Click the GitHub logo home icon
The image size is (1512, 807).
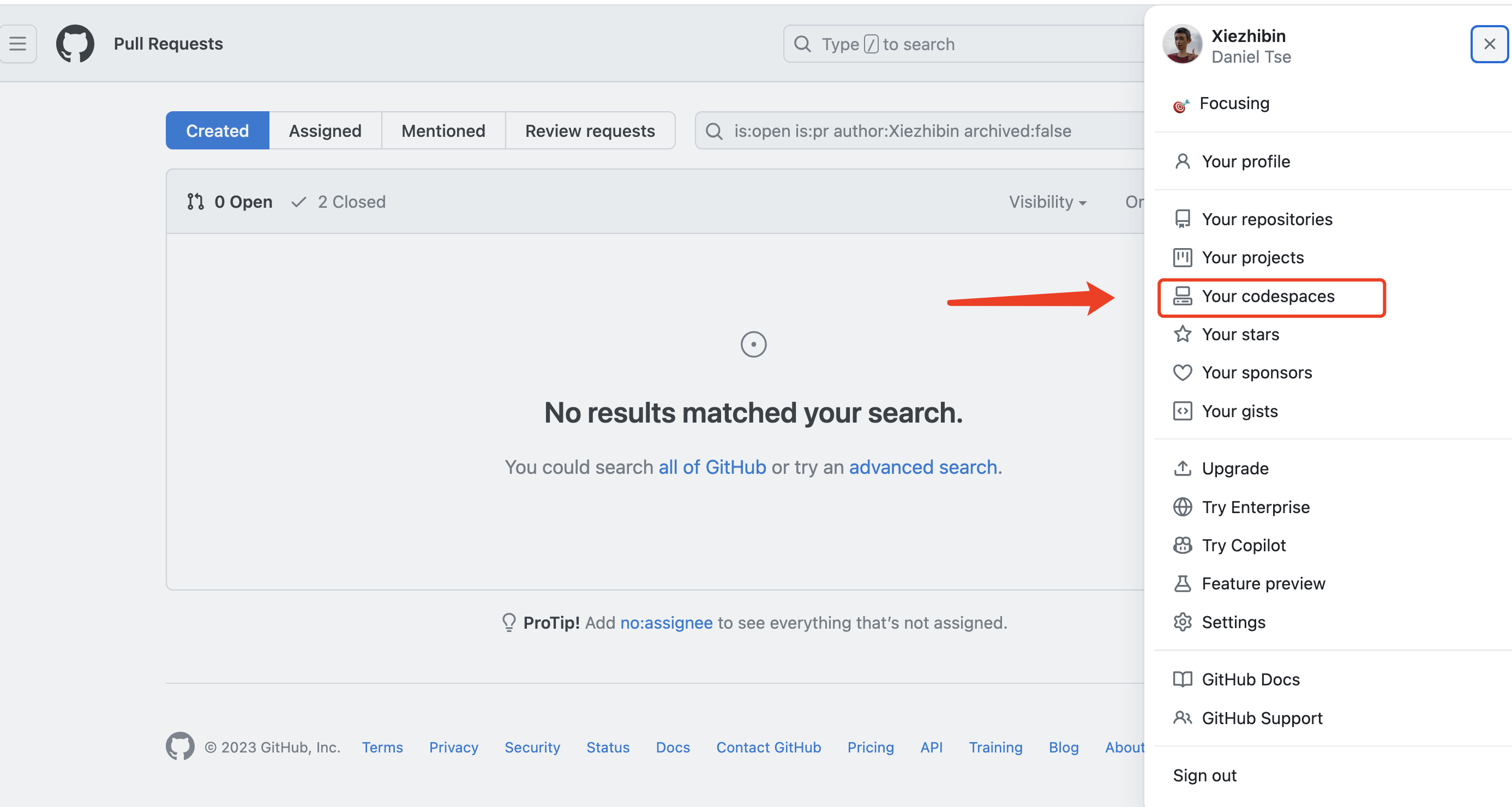point(76,43)
